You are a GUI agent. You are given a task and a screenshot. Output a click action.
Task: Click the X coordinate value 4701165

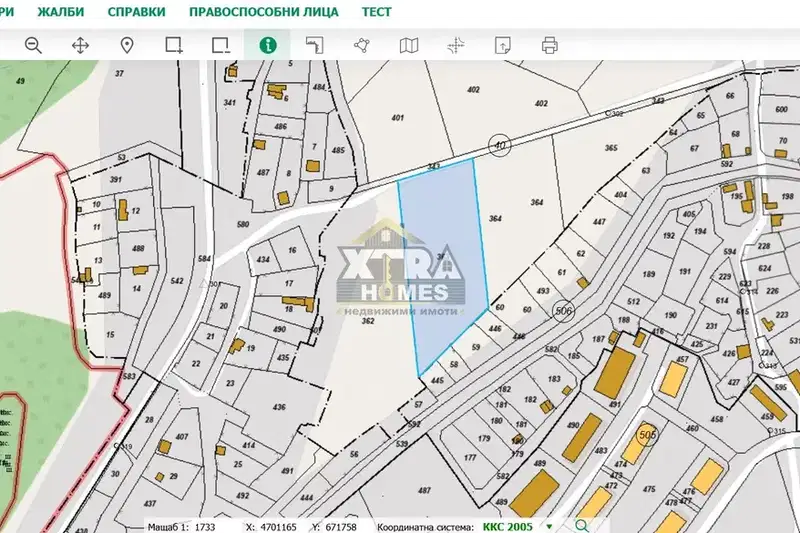tap(278, 527)
